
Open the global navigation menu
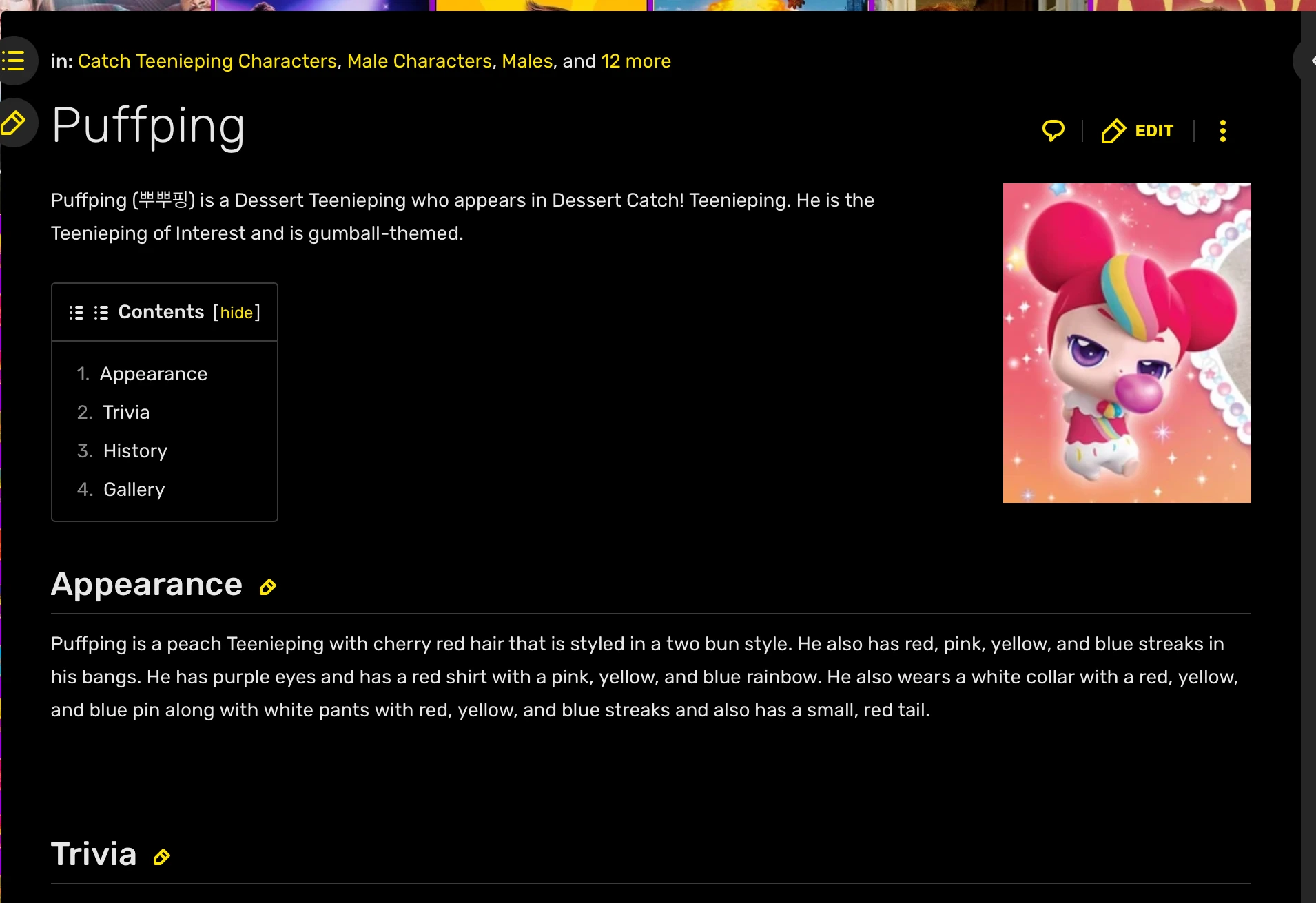pos(14,61)
